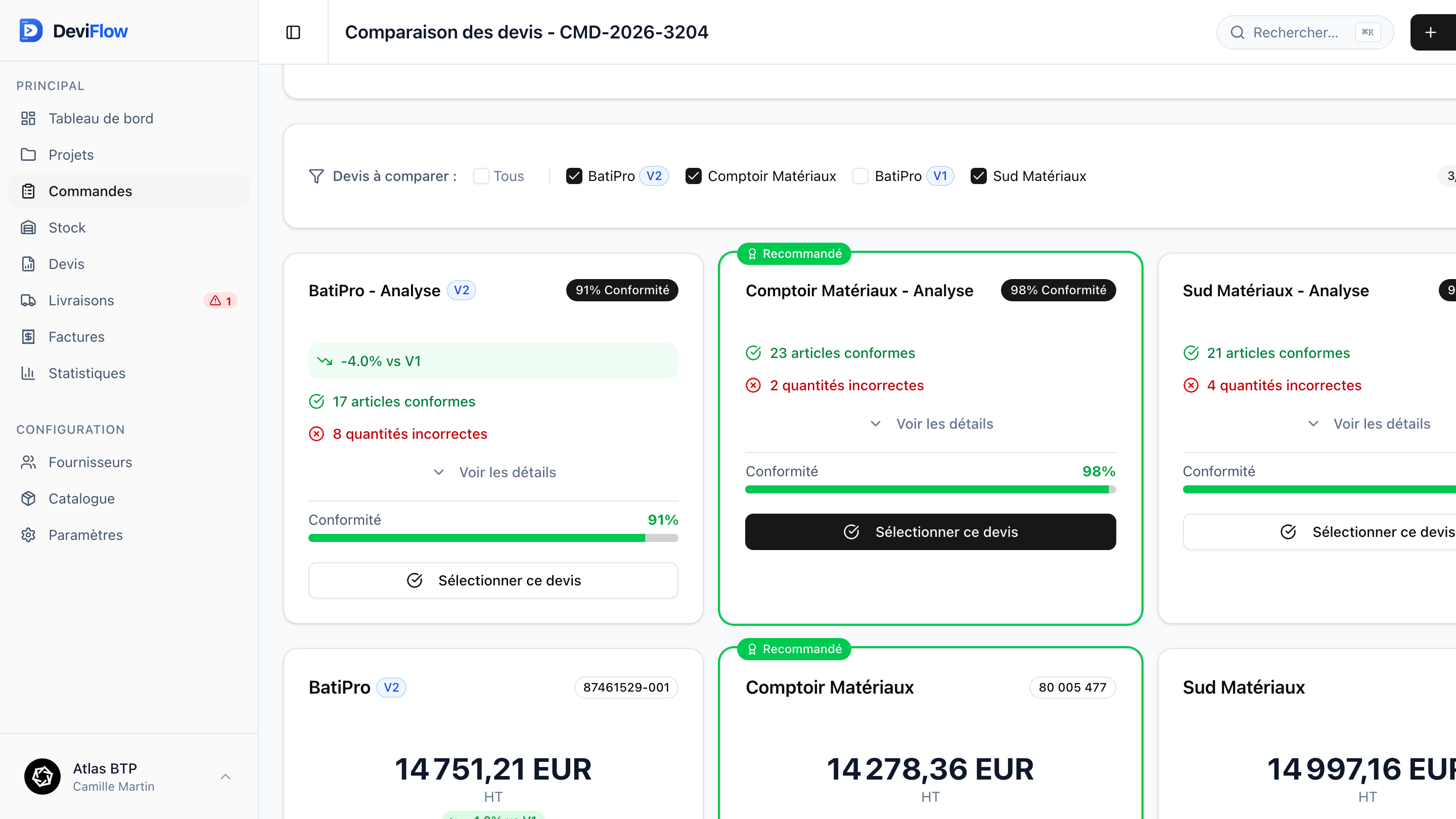Click the red cross beside 4 quantités incorrectes
The width and height of the screenshot is (1456, 819).
click(1191, 385)
